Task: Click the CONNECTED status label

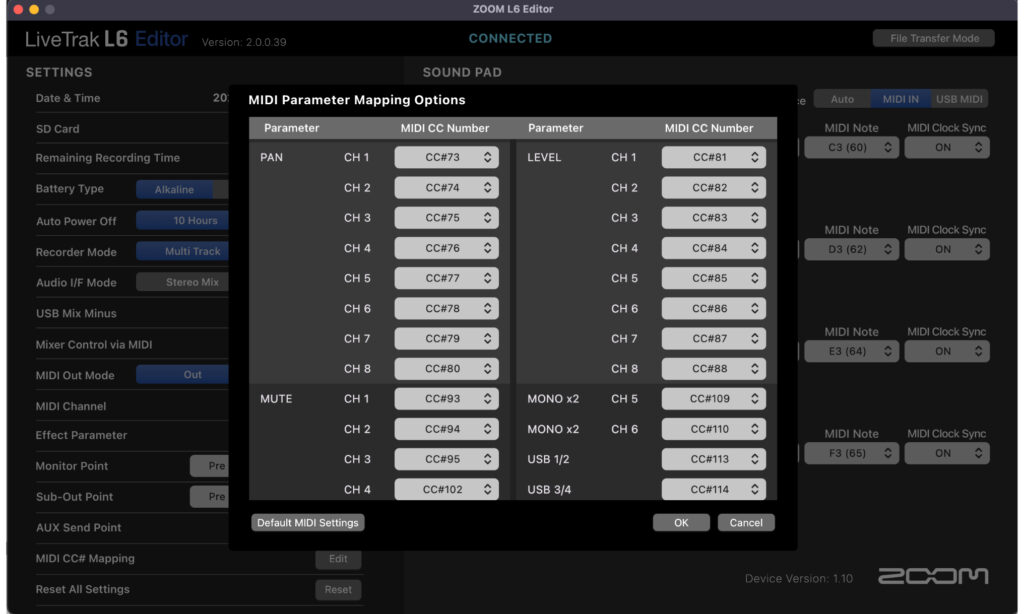Action: point(510,39)
